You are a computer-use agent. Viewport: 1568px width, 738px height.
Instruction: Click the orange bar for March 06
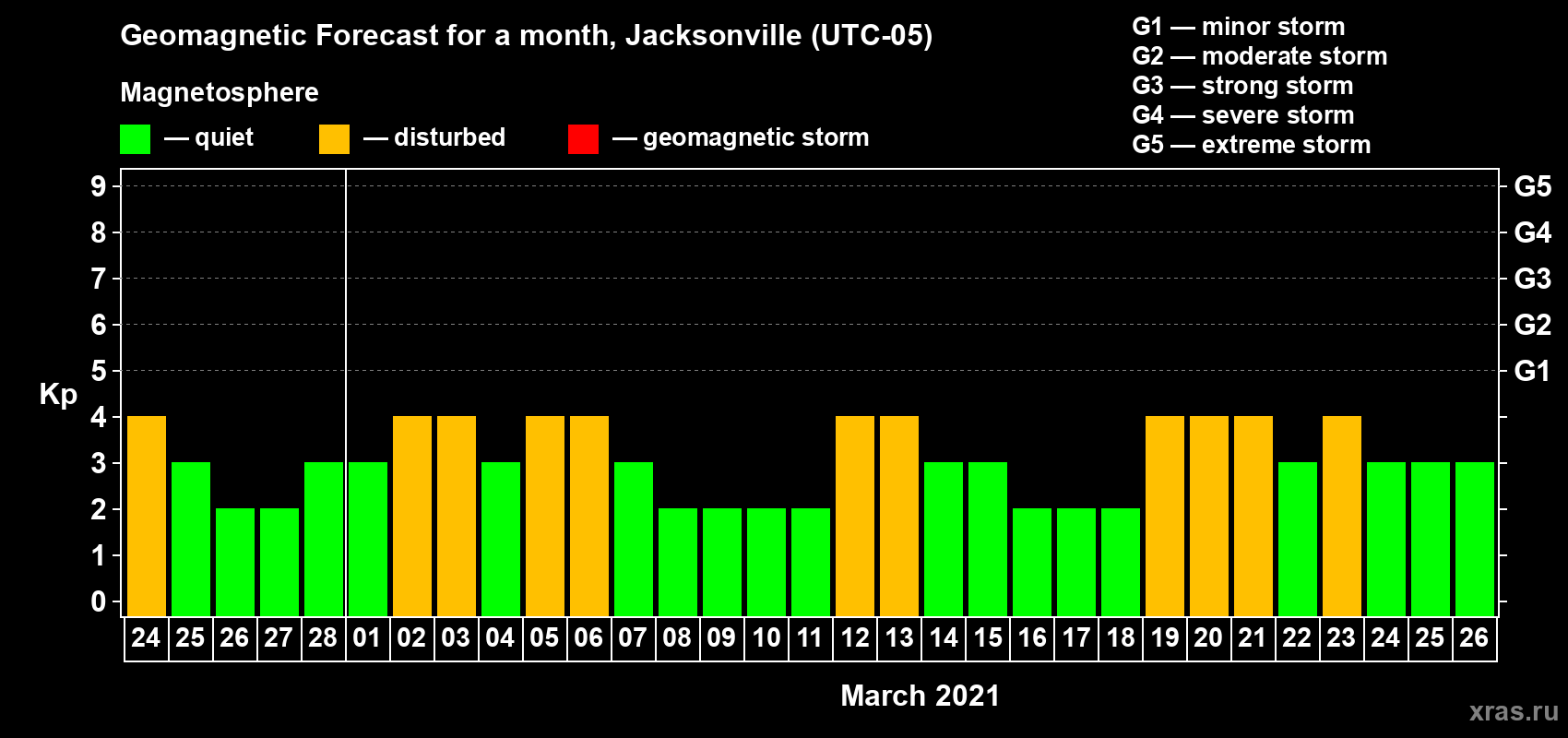tap(589, 517)
